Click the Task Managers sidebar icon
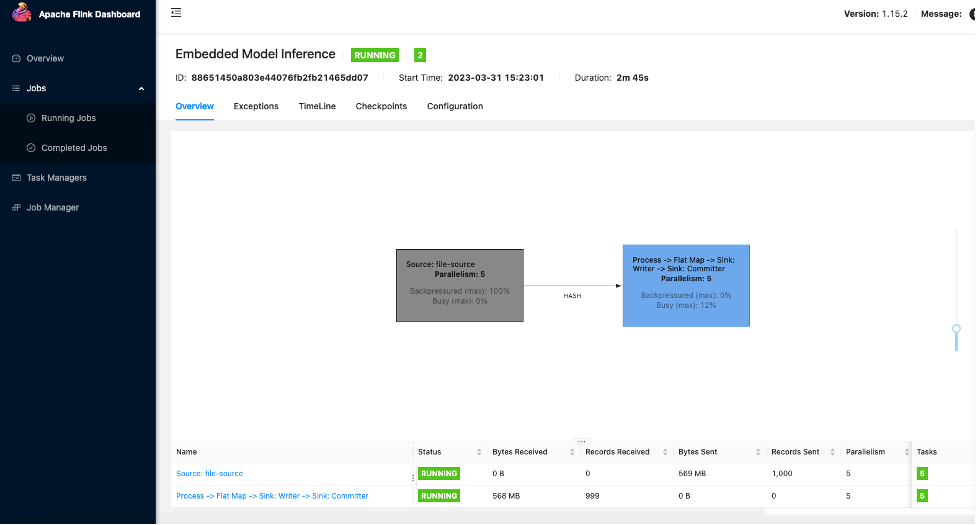 [16, 177]
